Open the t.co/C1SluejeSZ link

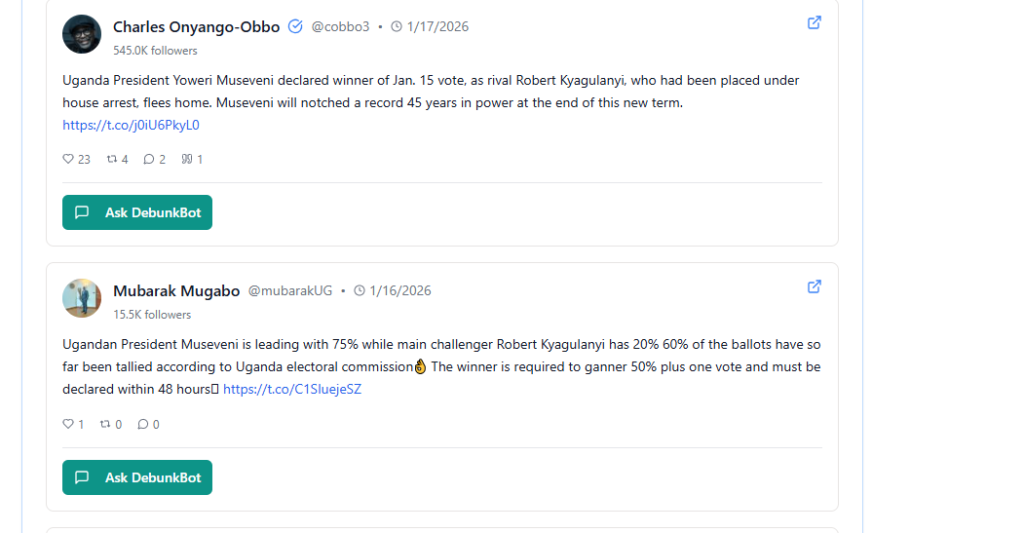292,390
